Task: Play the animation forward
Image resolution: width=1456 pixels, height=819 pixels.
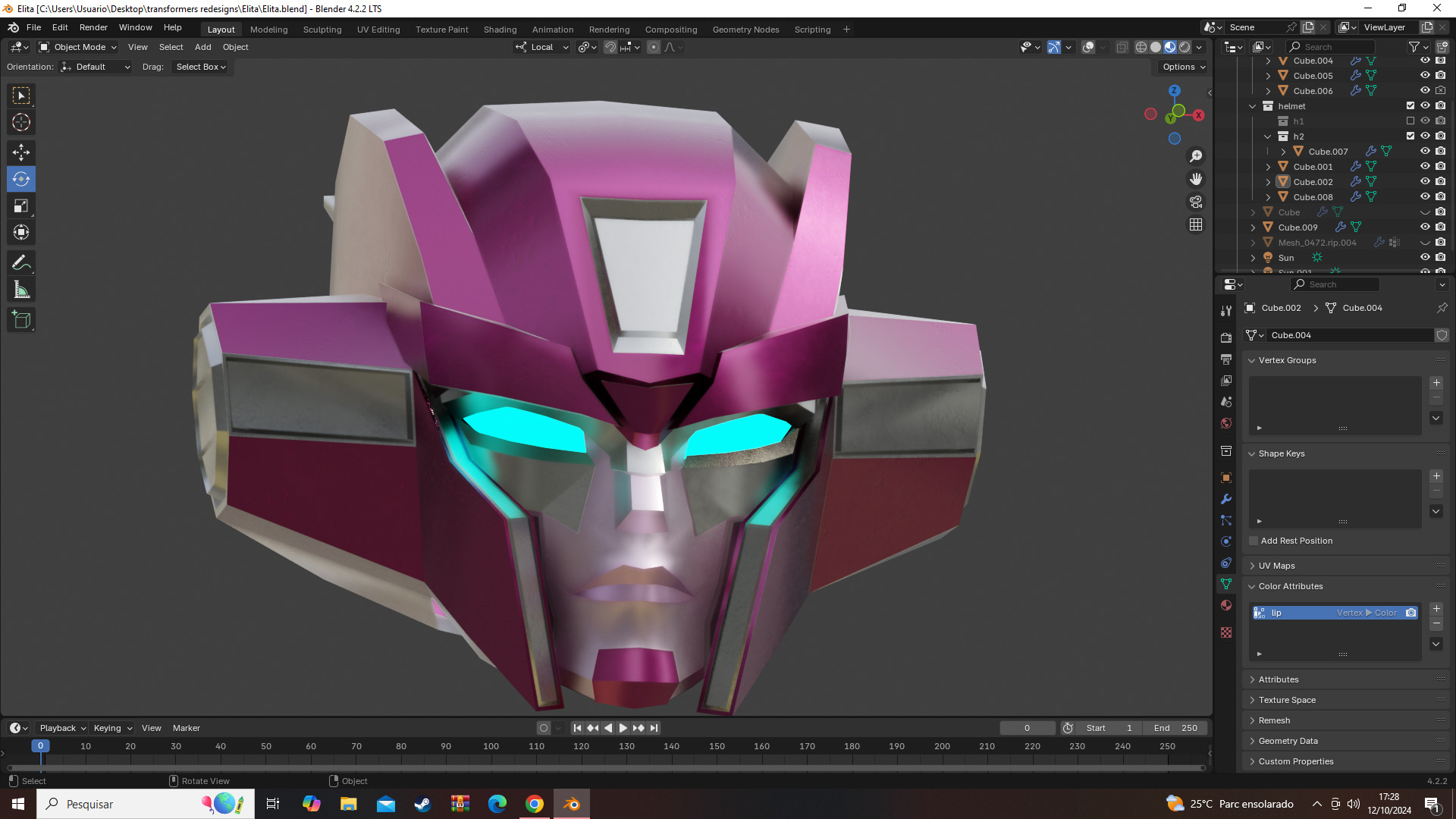Action: [623, 728]
